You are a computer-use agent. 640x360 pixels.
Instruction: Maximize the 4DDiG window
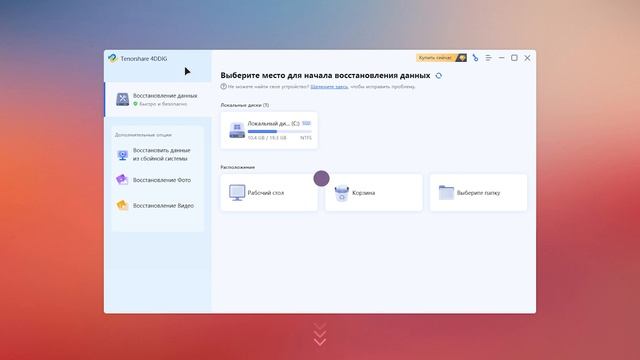pos(514,58)
